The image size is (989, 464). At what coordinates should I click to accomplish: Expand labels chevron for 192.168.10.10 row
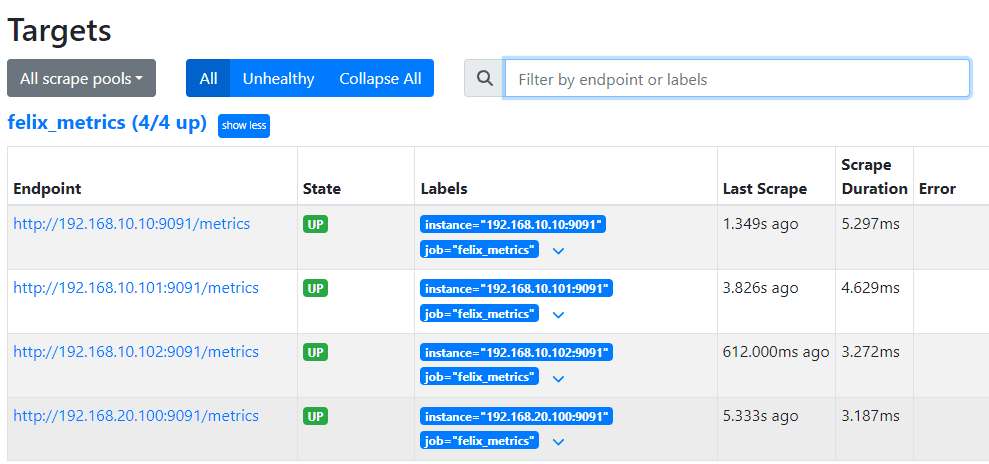click(x=558, y=251)
